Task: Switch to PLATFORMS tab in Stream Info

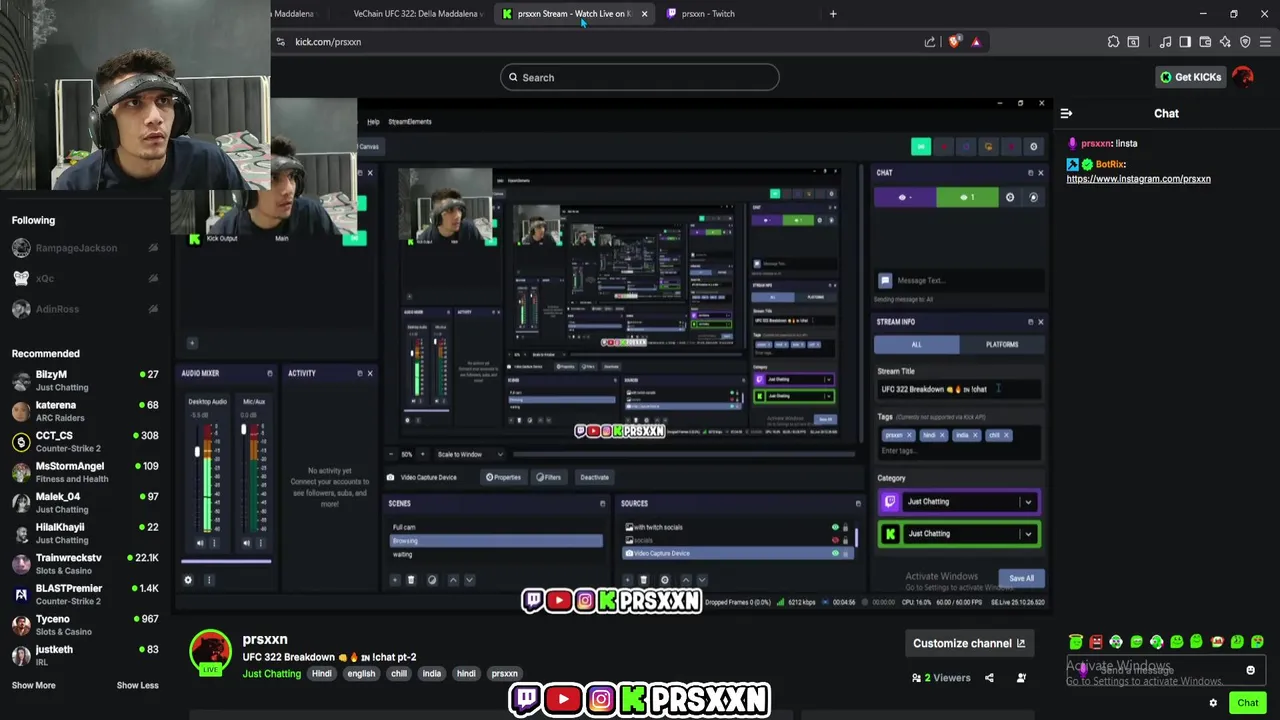Action: pos(1002,344)
